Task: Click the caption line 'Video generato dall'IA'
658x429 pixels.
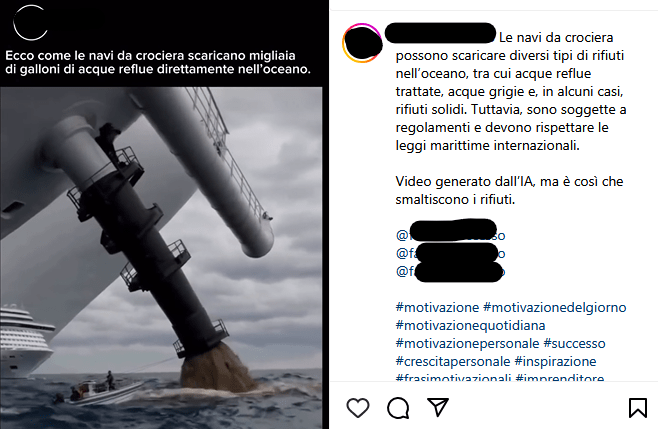Action: [464, 181]
